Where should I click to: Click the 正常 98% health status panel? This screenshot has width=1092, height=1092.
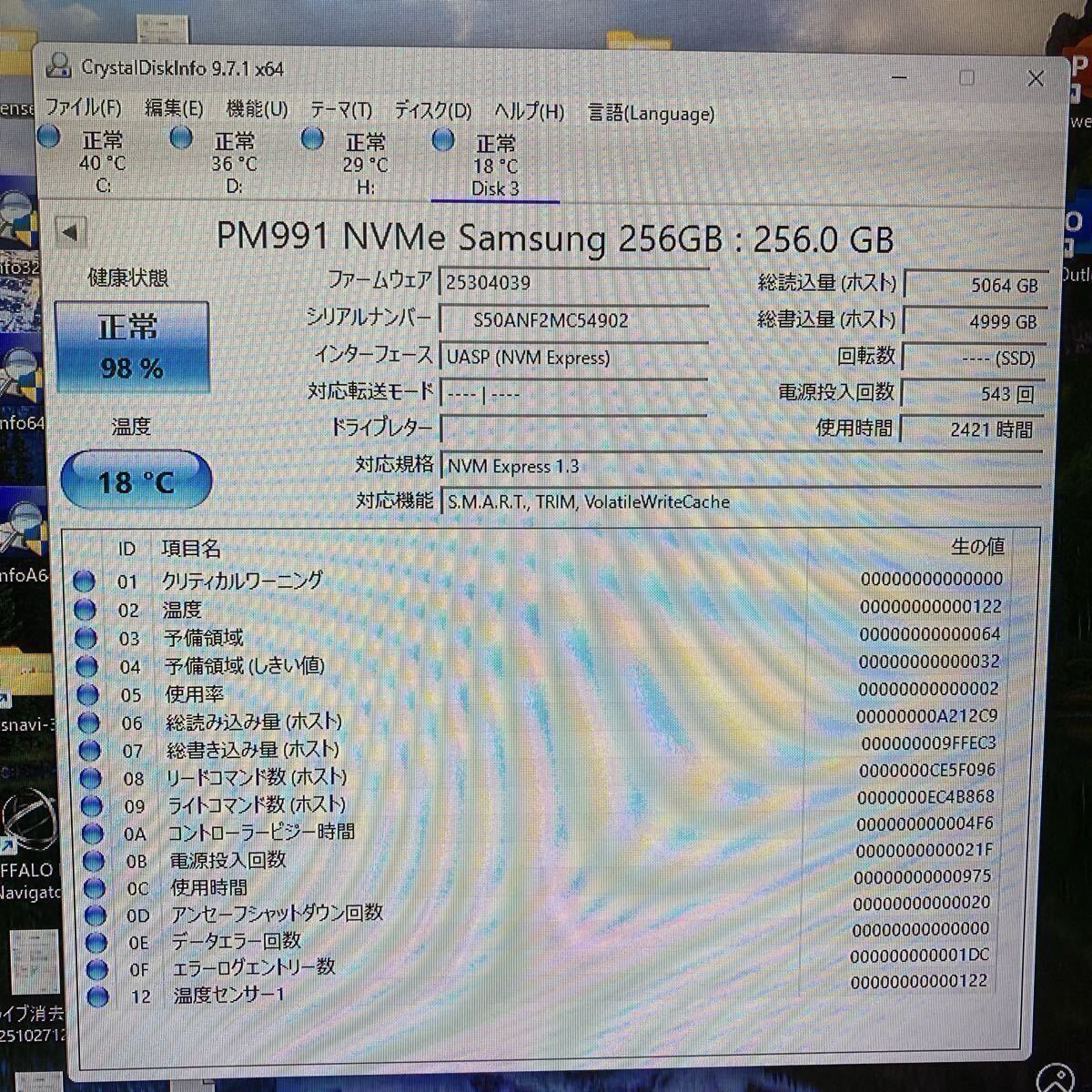[x=132, y=348]
